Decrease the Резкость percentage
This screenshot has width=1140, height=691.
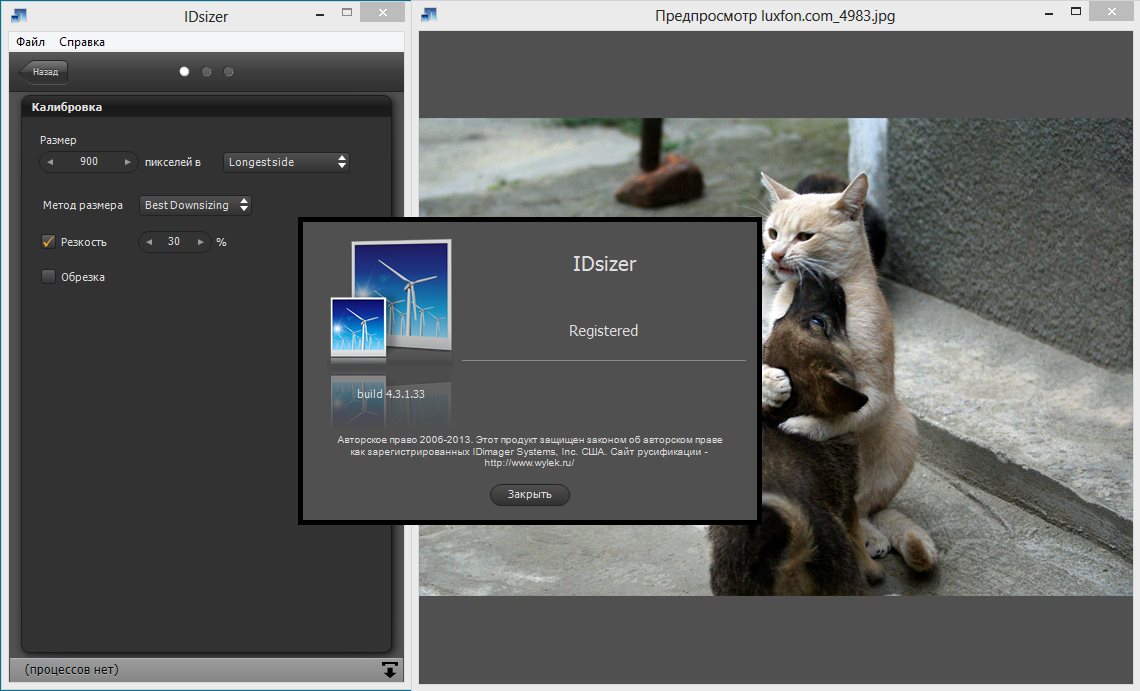pos(149,242)
